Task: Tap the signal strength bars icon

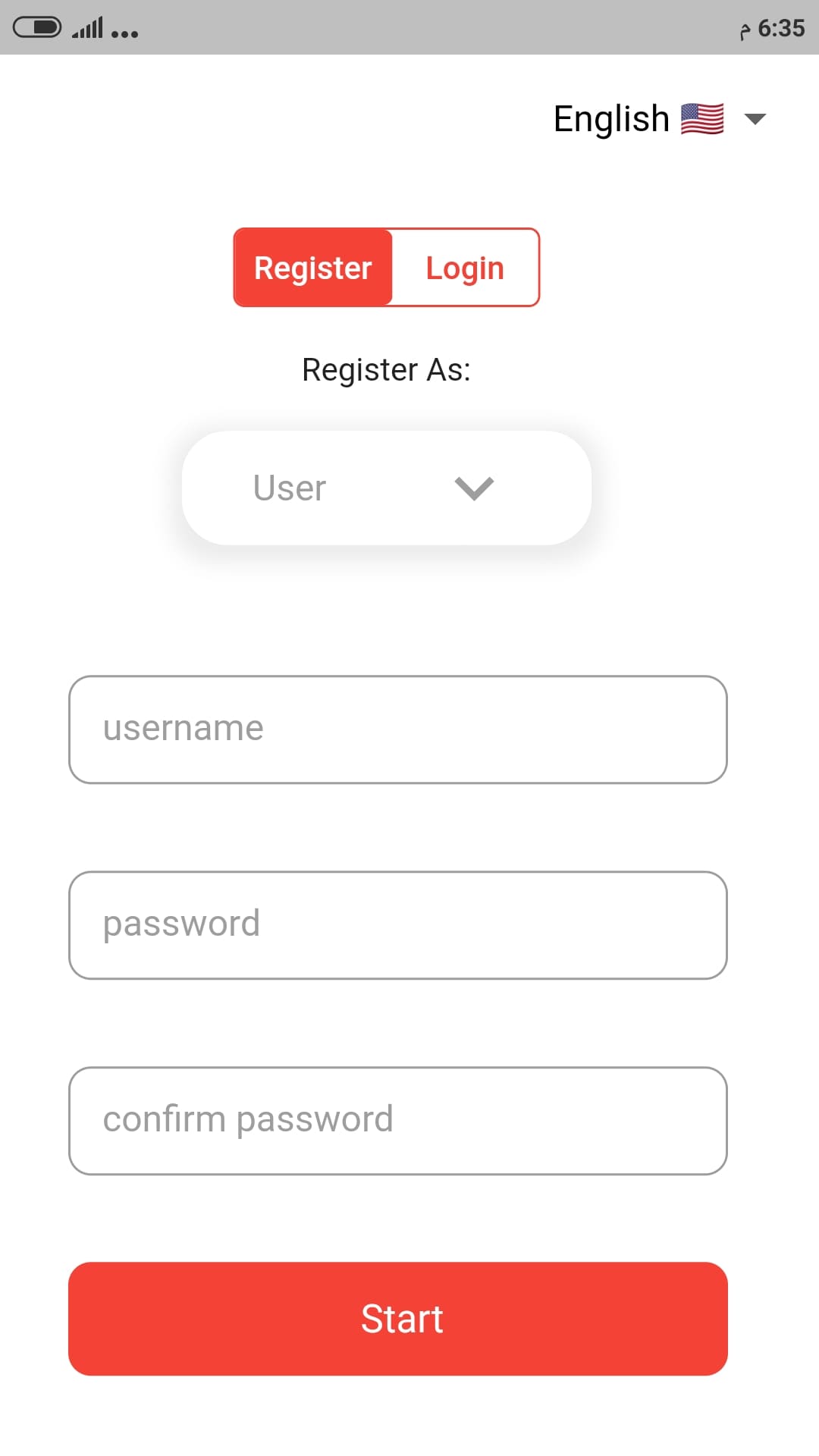Action: [87, 29]
